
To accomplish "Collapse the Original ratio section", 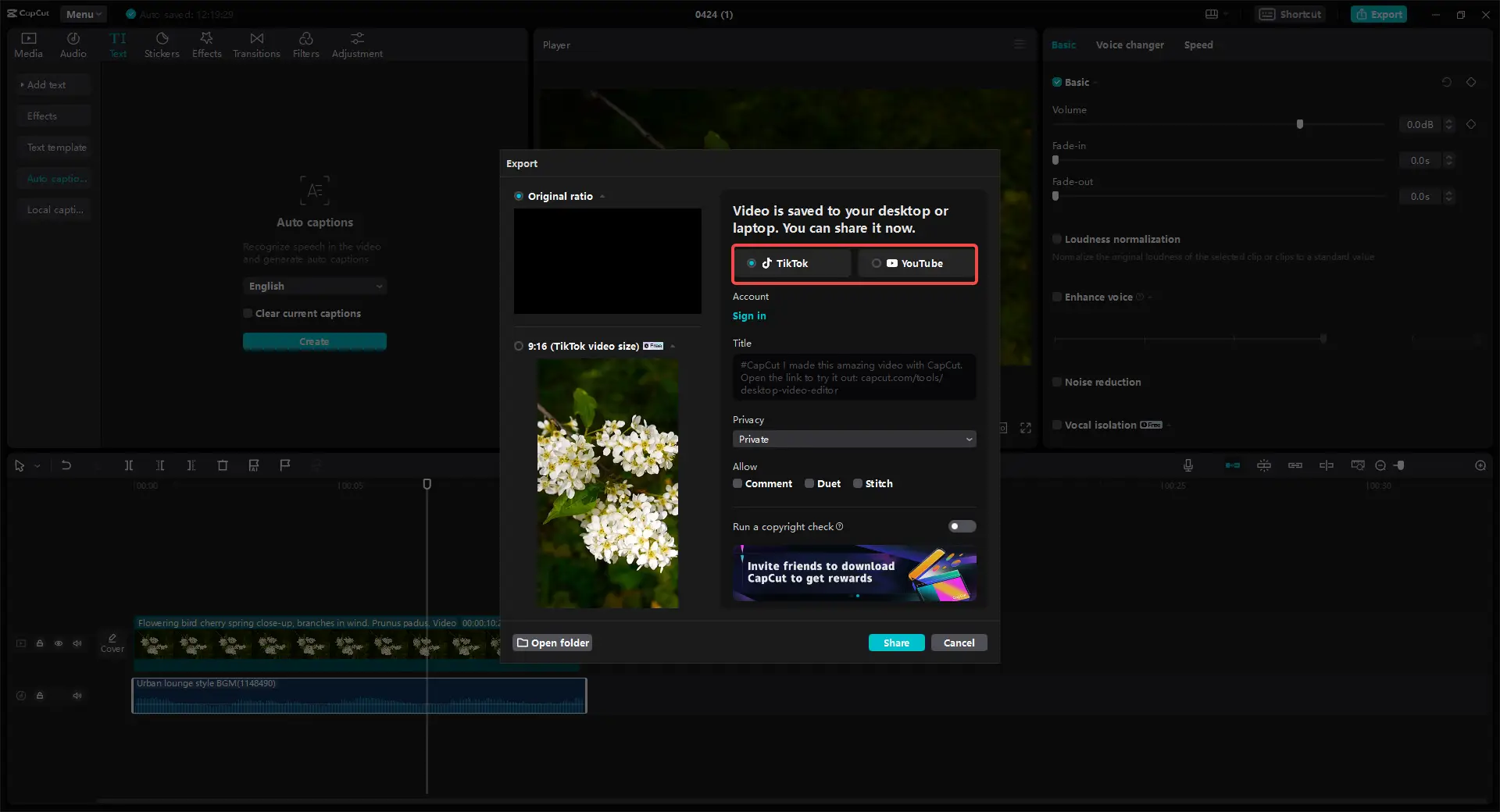I will tap(602, 196).
